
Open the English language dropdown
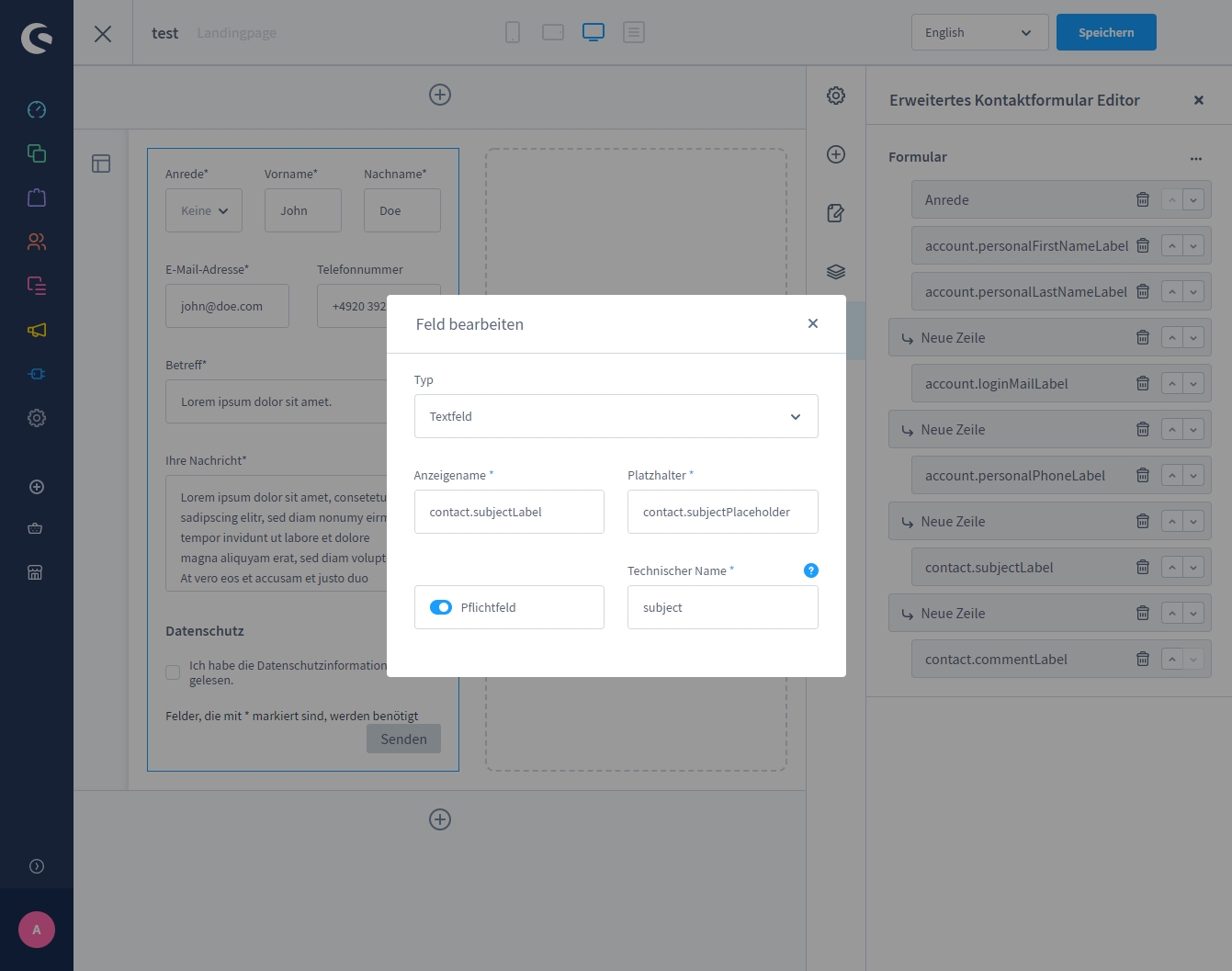tap(979, 32)
